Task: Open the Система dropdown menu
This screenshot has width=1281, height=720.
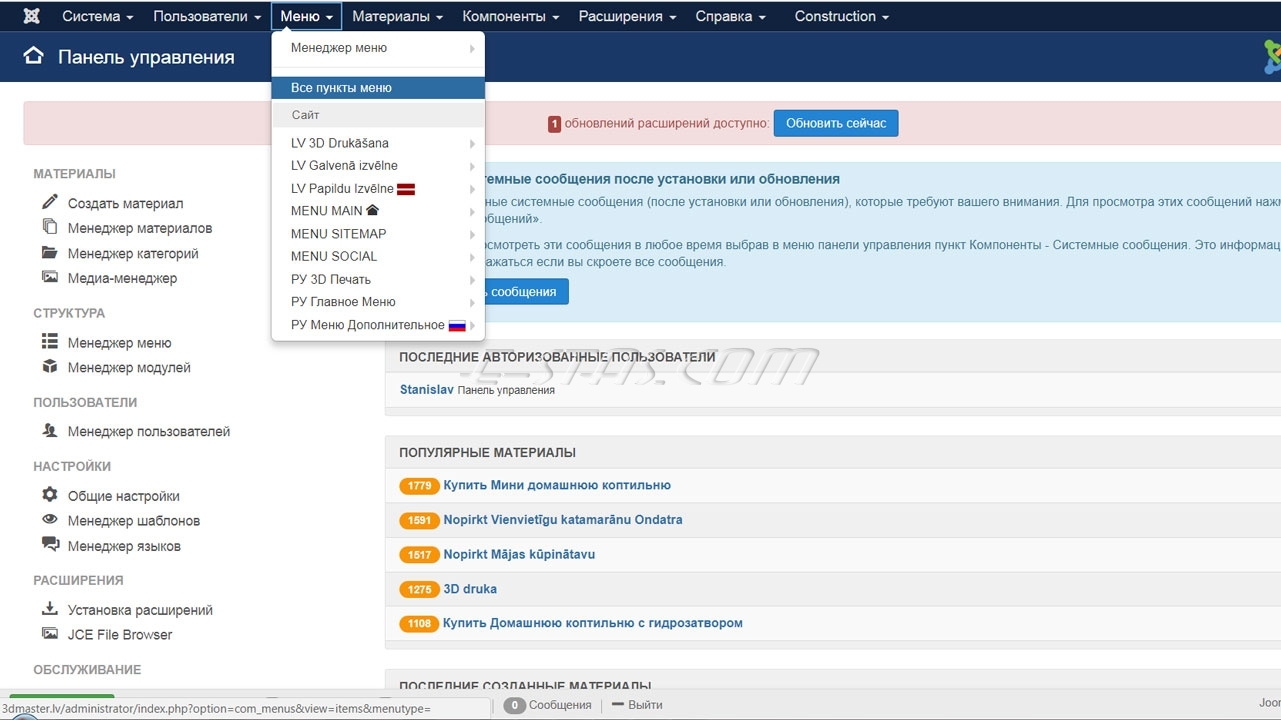Action: (98, 16)
